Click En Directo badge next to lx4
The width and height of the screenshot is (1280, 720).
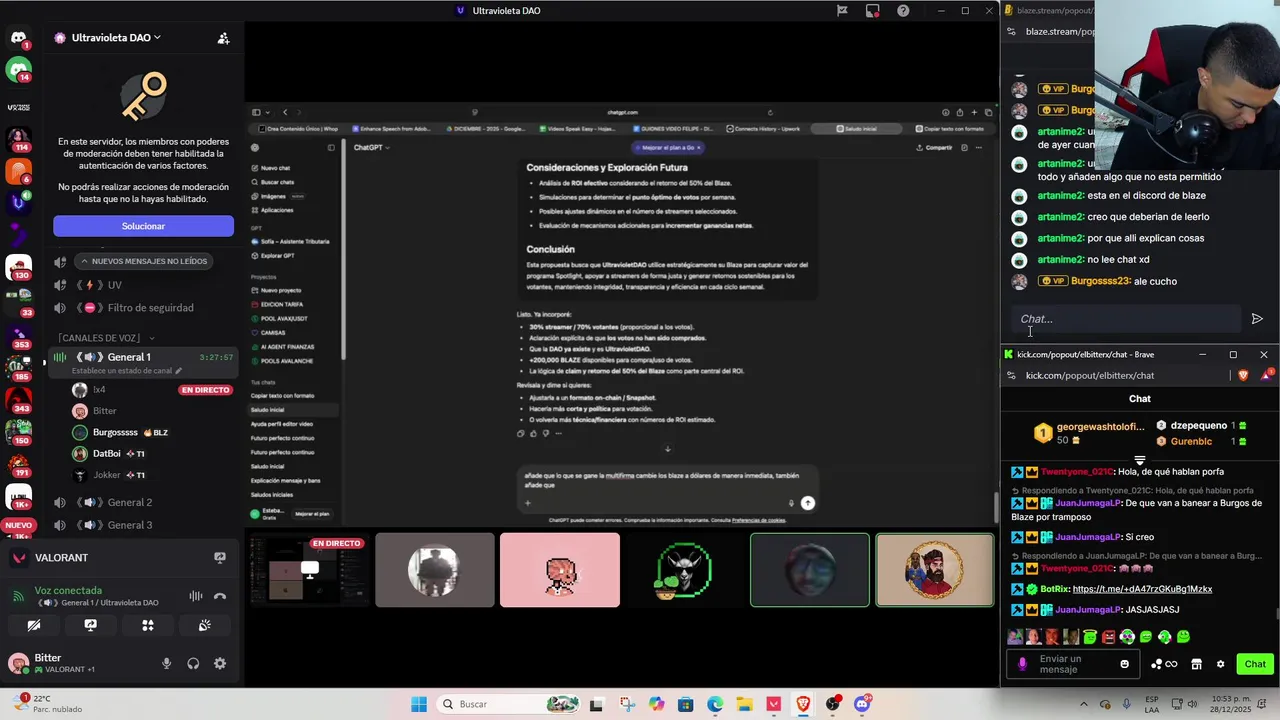(x=205, y=390)
